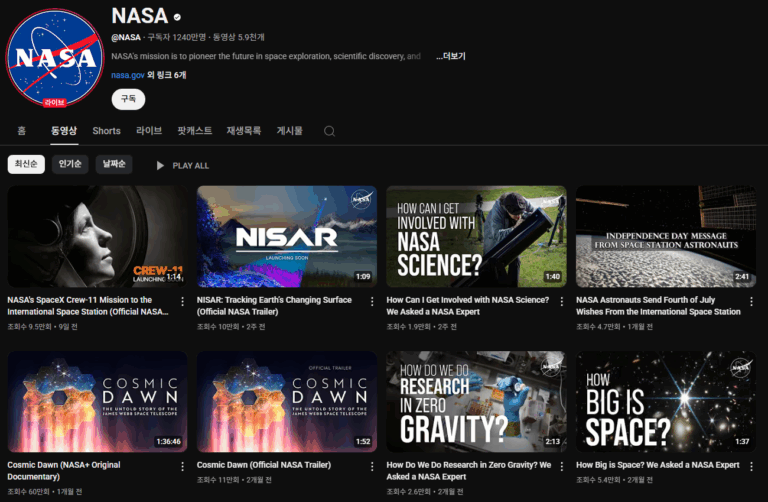
Task: Expand the additional links 외 링크 6개
Action: [167, 75]
